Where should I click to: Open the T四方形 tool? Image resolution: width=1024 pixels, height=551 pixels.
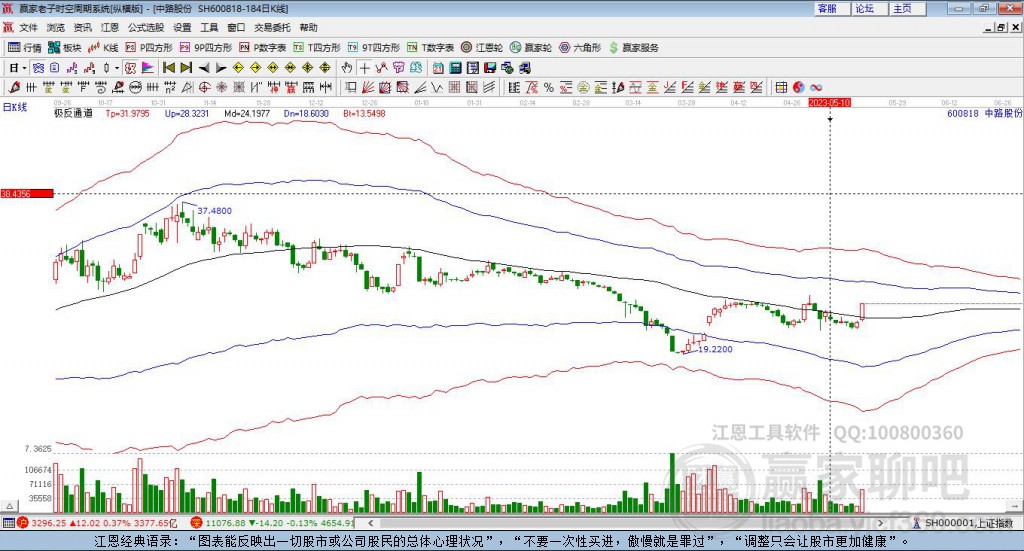pos(317,48)
